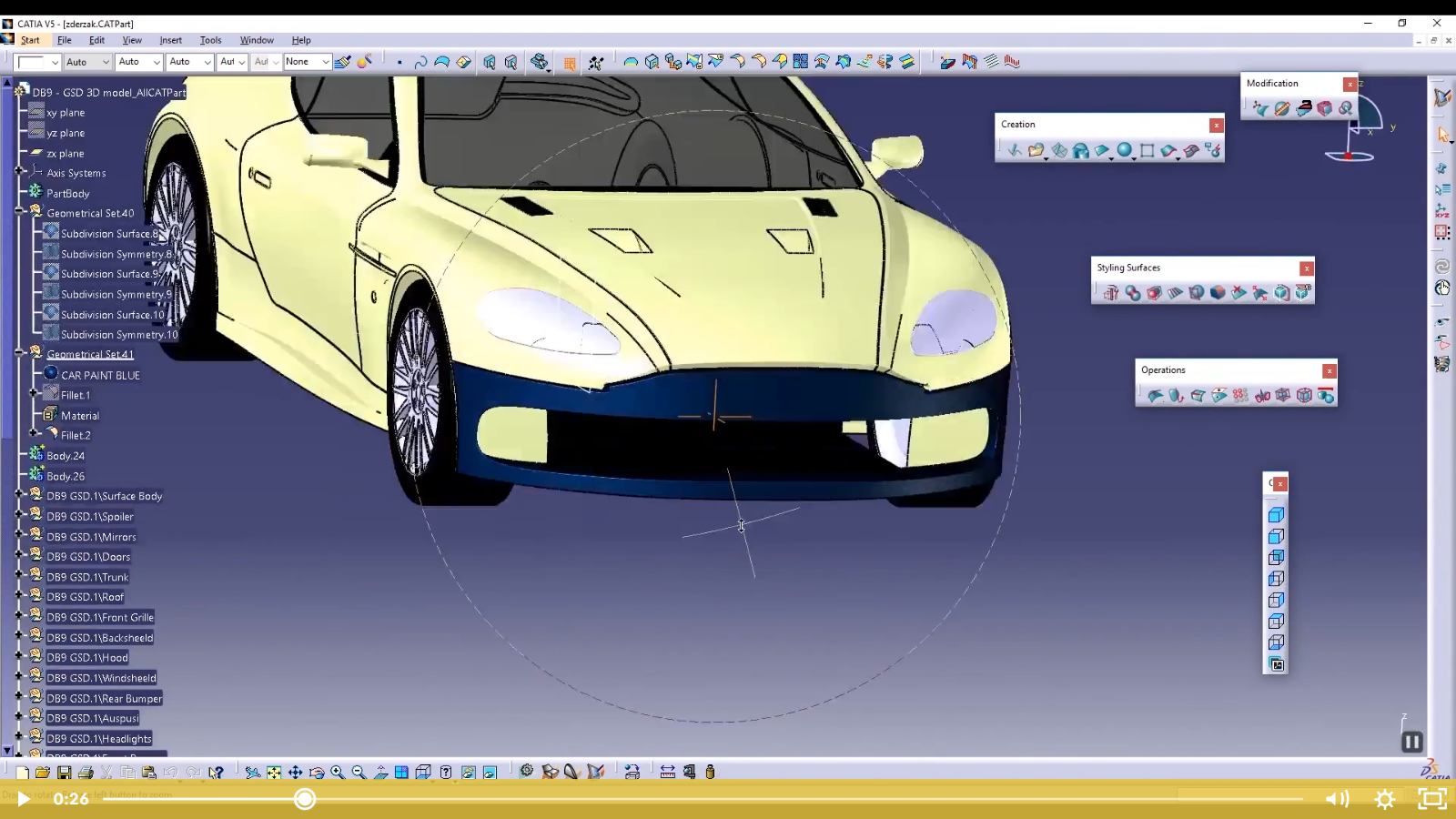Mute the video volume
The width and height of the screenshot is (1456, 819).
click(1336, 799)
